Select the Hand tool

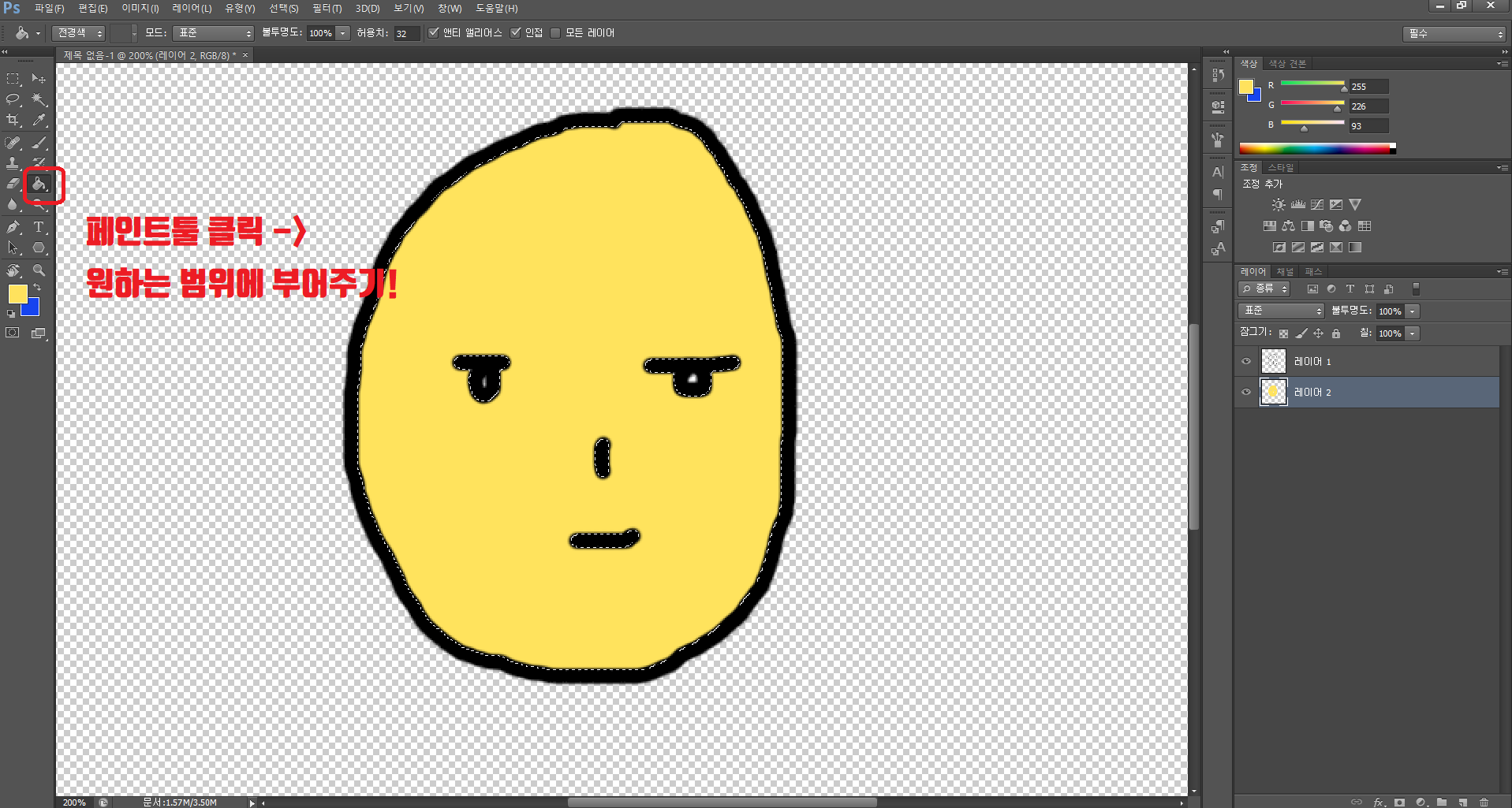13,270
